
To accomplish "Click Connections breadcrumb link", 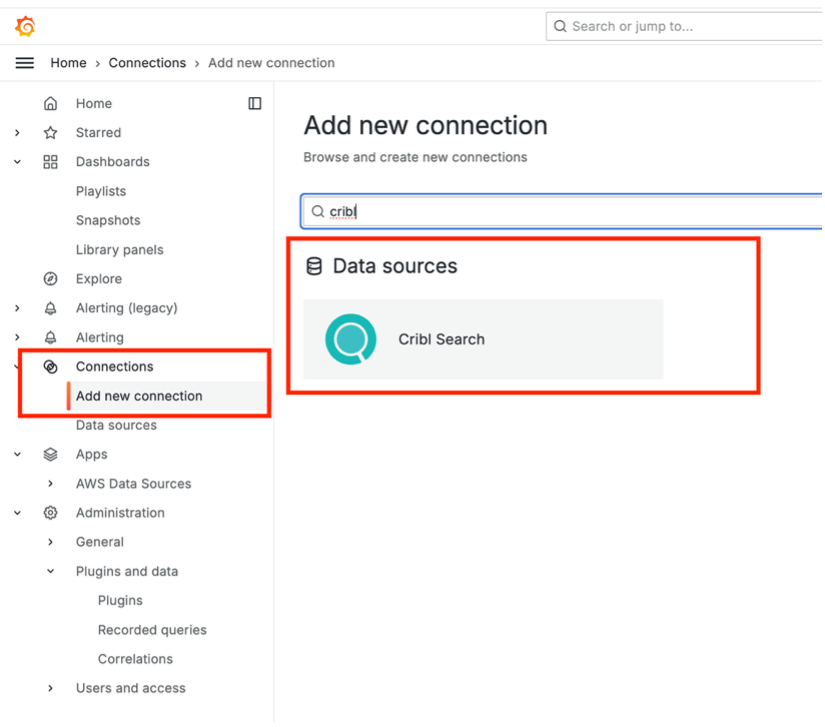I will point(147,63).
